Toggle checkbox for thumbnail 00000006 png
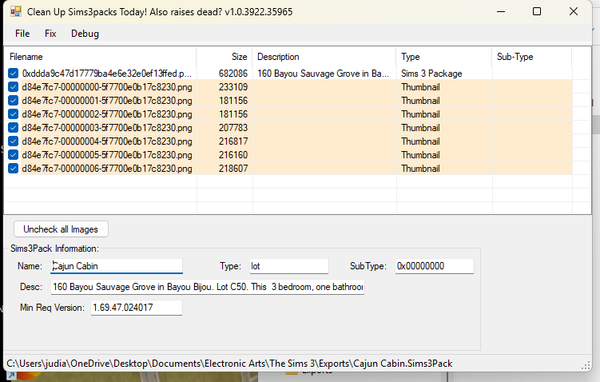Screen dimensions: 600x382 click(x=13, y=168)
